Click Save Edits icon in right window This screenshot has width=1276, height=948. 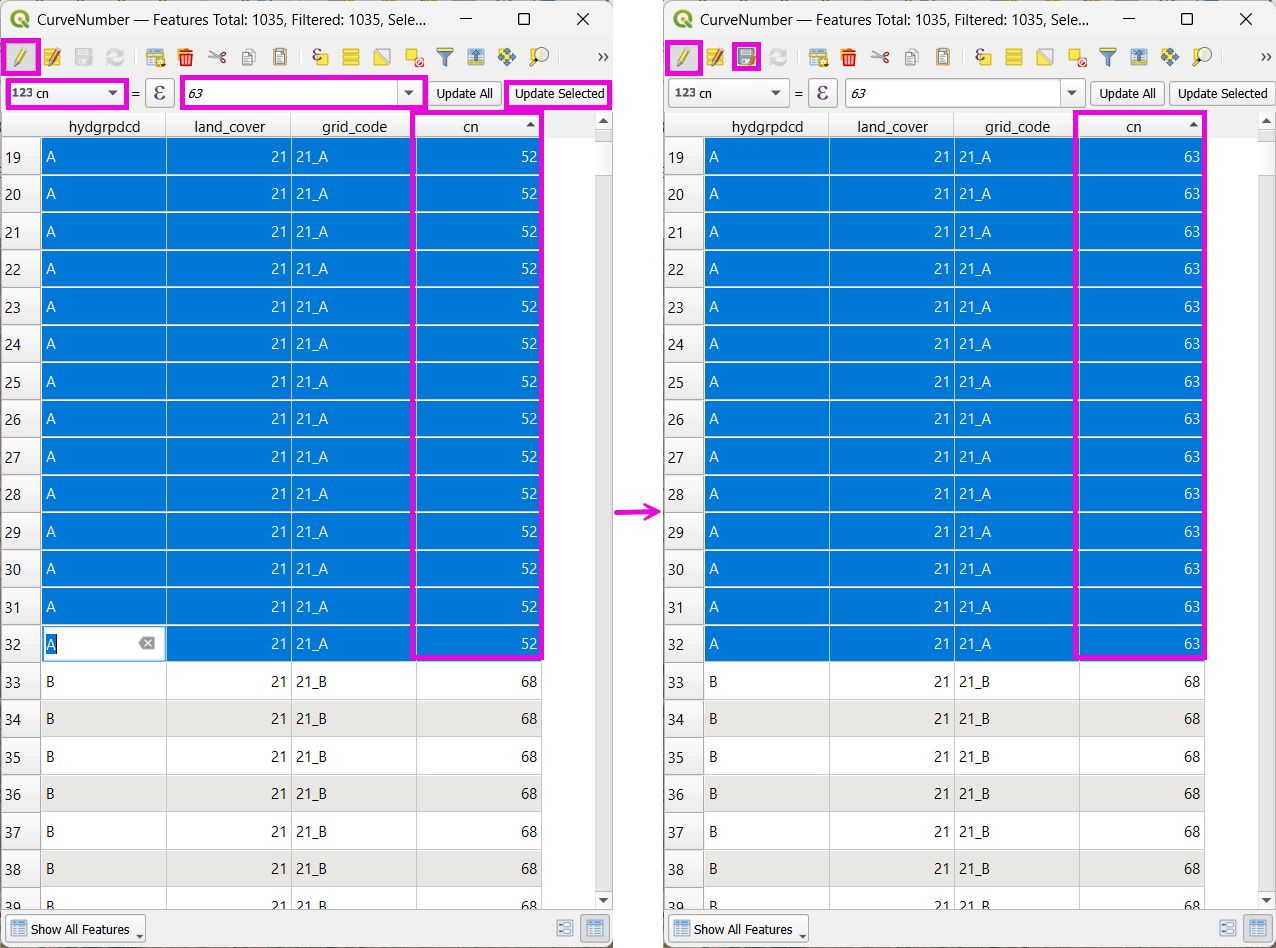746,57
